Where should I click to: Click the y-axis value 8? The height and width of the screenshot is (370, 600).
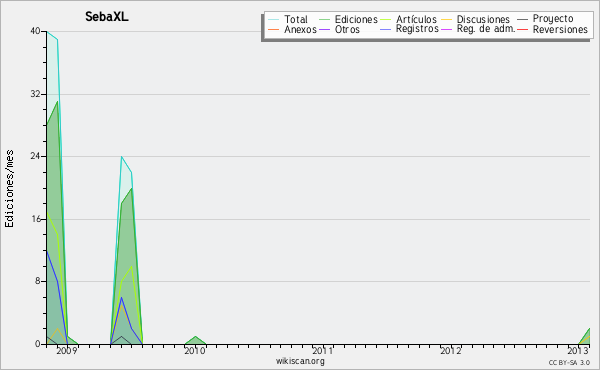[x=38, y=281]
